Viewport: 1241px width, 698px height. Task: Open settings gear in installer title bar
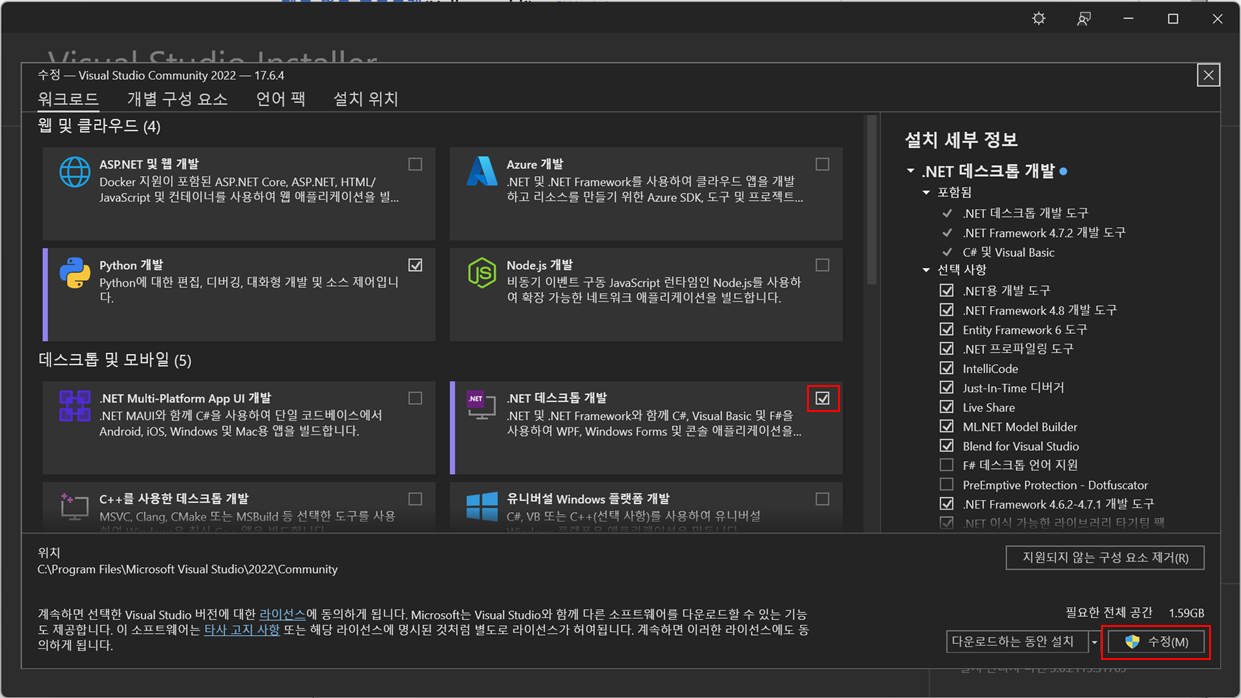click(1039, 19)
